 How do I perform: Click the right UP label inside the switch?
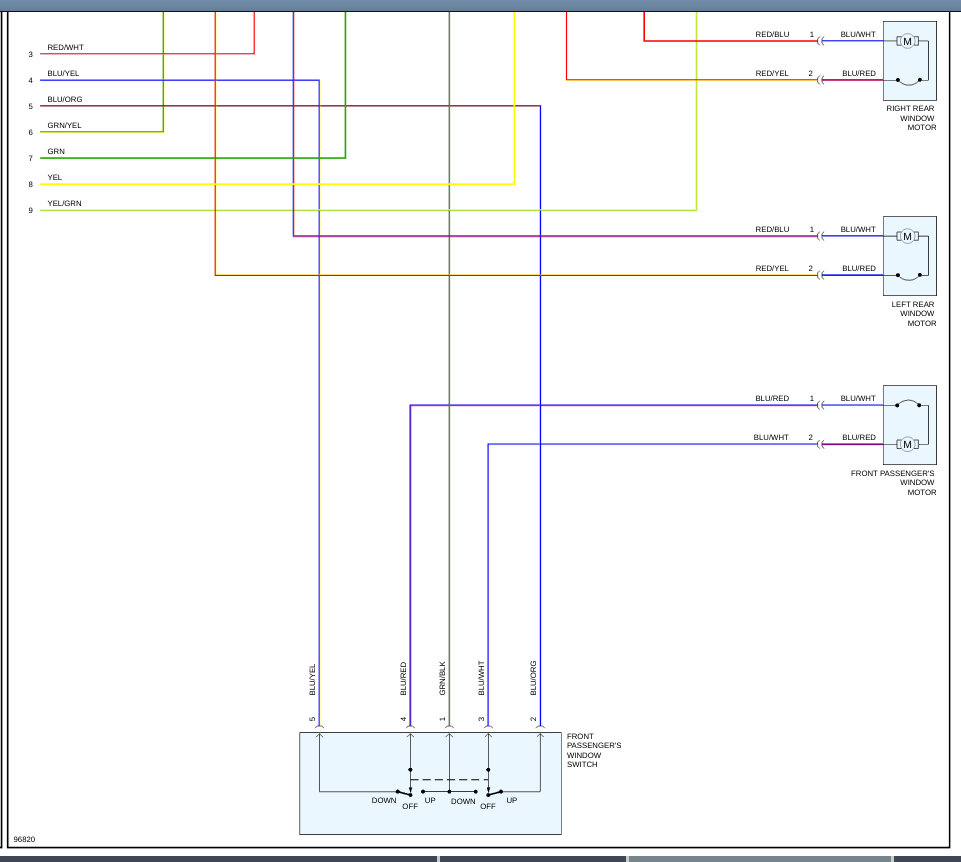512,800
